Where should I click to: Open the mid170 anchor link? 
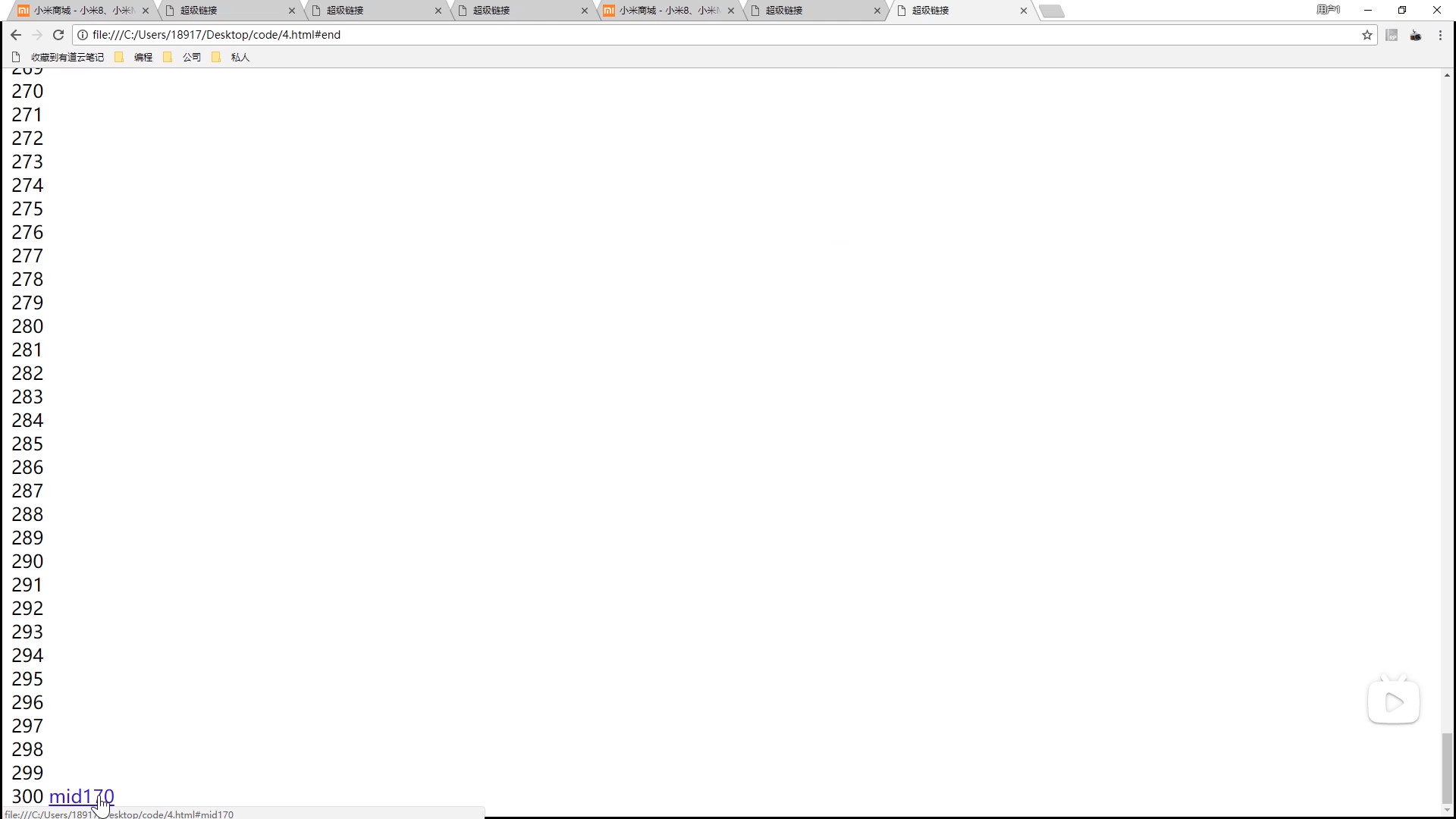point(81,796)
